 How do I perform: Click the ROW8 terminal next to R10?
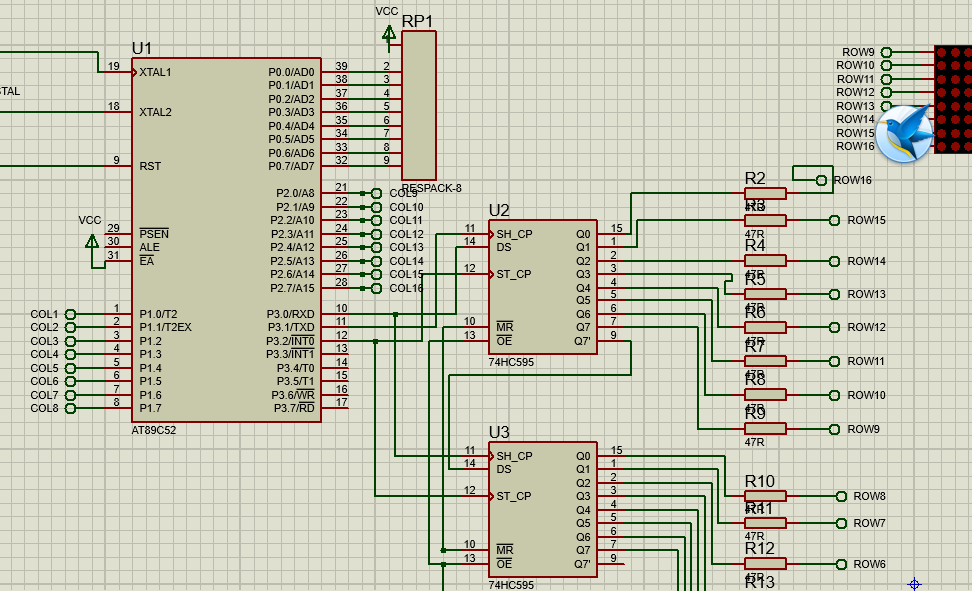(841, 496)
